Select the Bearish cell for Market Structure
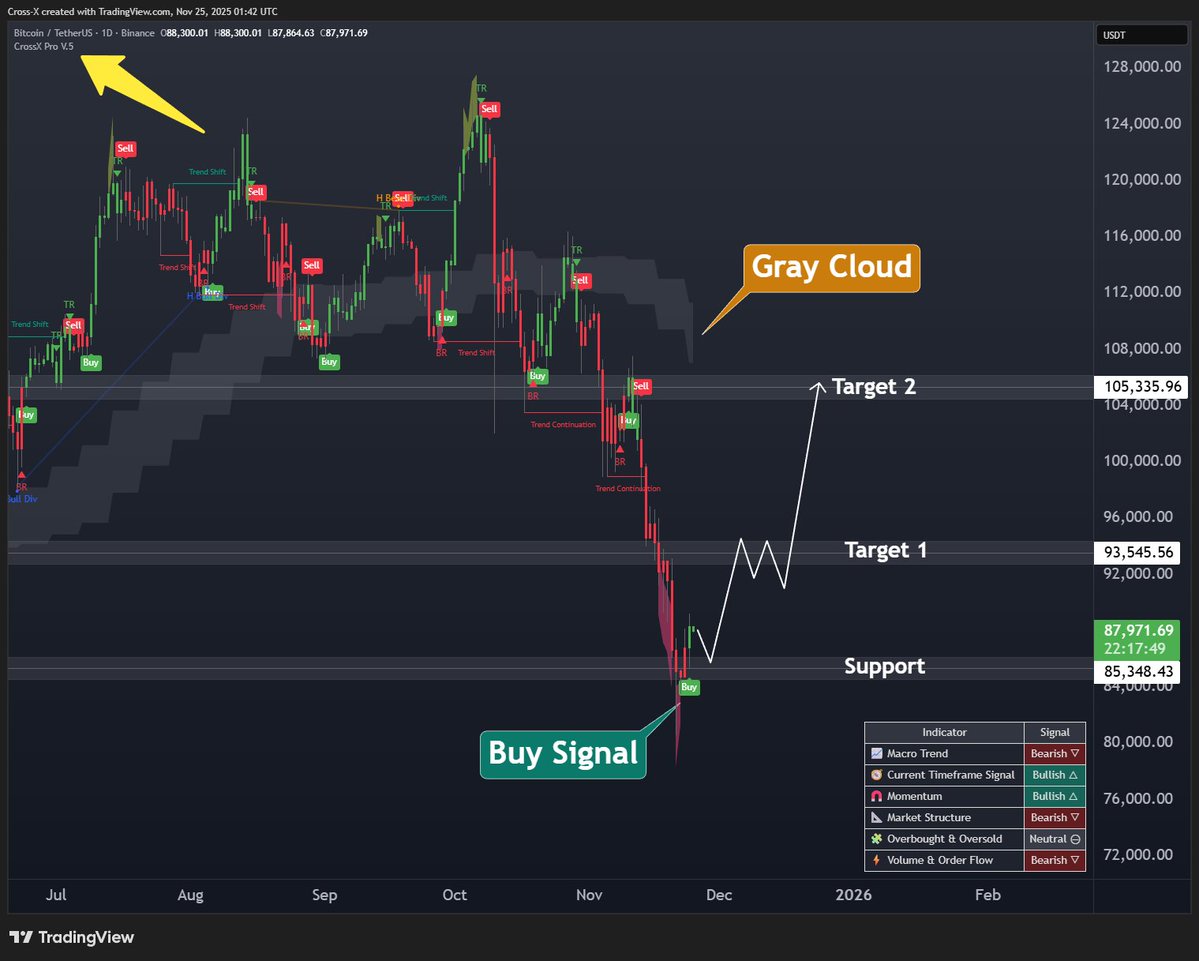This screenshot has height=961, width=1199. [x=1054, y=818]
